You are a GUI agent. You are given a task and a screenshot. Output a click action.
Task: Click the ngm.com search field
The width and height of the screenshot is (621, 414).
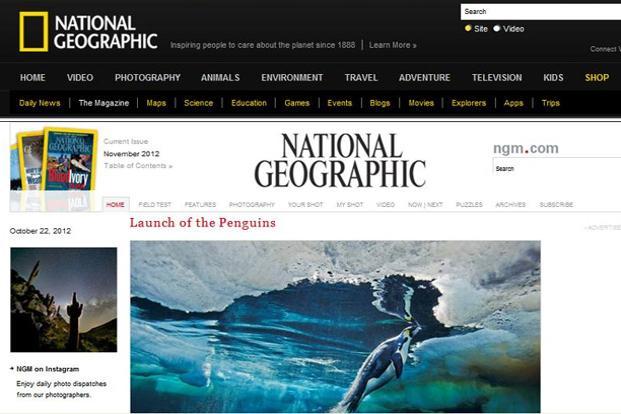[x=557, y=168]
